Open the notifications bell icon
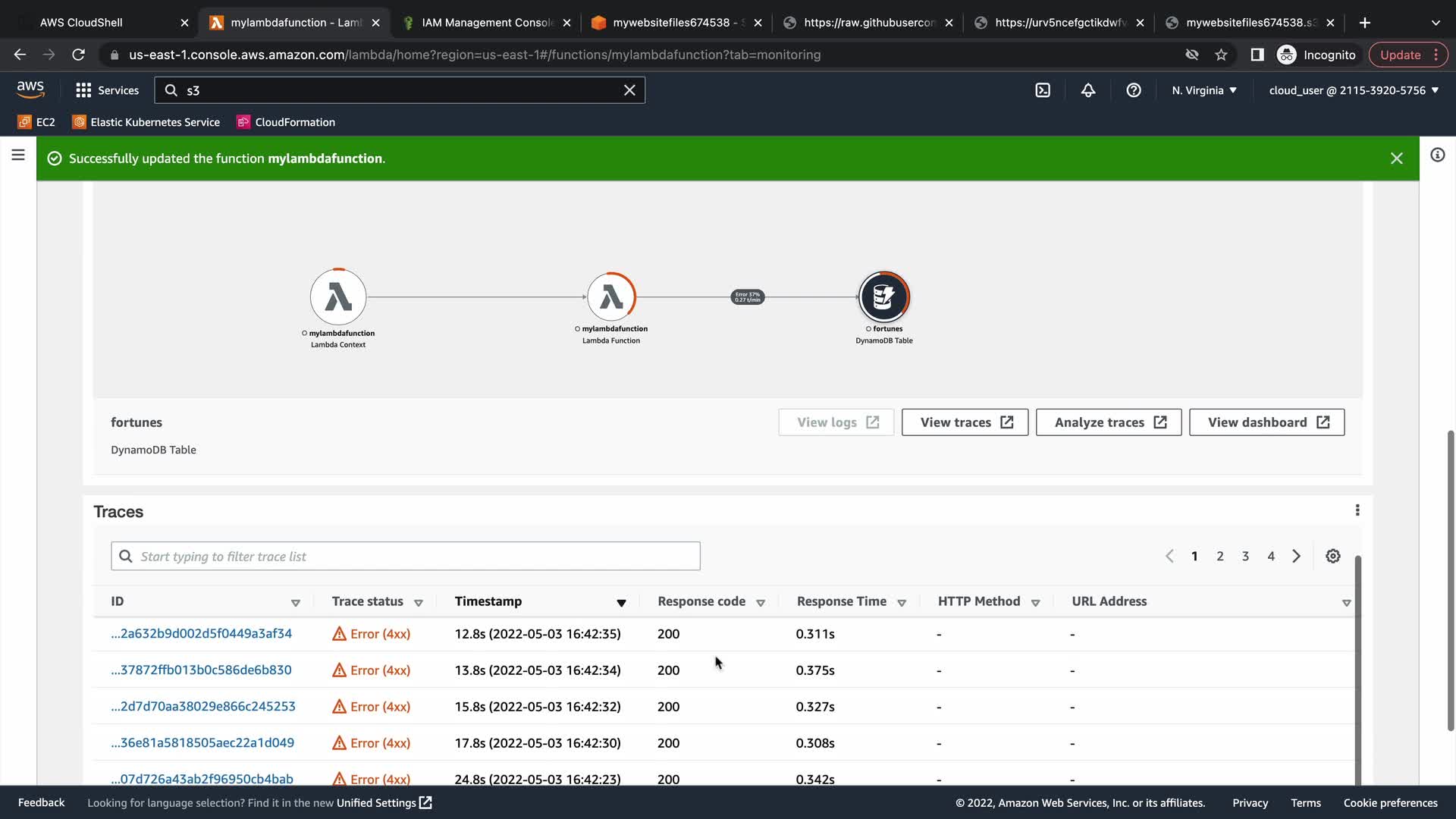The height and width of the screenshot is (819, 1456). click(1088, 90)
